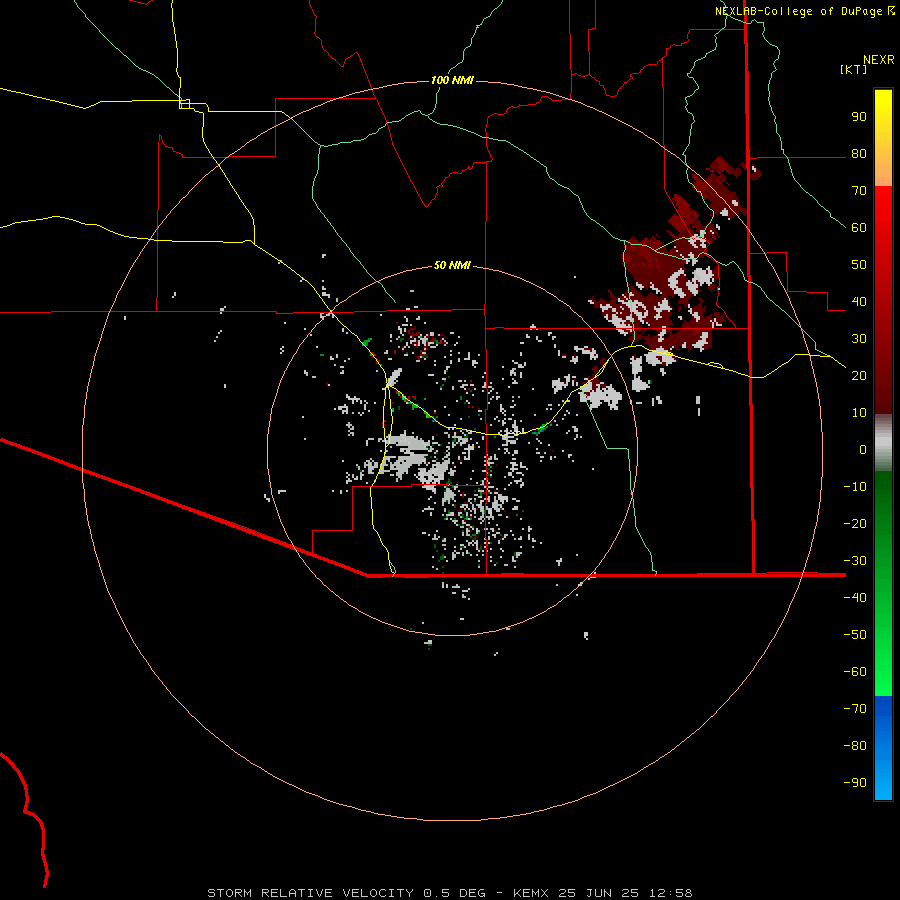900x900 pixels.
Task: Click the KEMX radar site identifier
Action: [x=531, y=893]
